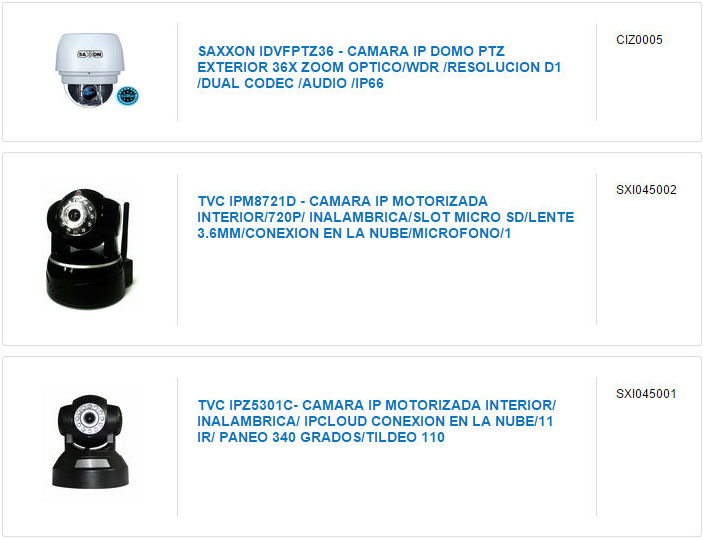Click the 'IR/ PANEO 340 GRADOS/TILDEO 110' line
703x539 pixels.
pyautogui.click(x=321, y=437)
